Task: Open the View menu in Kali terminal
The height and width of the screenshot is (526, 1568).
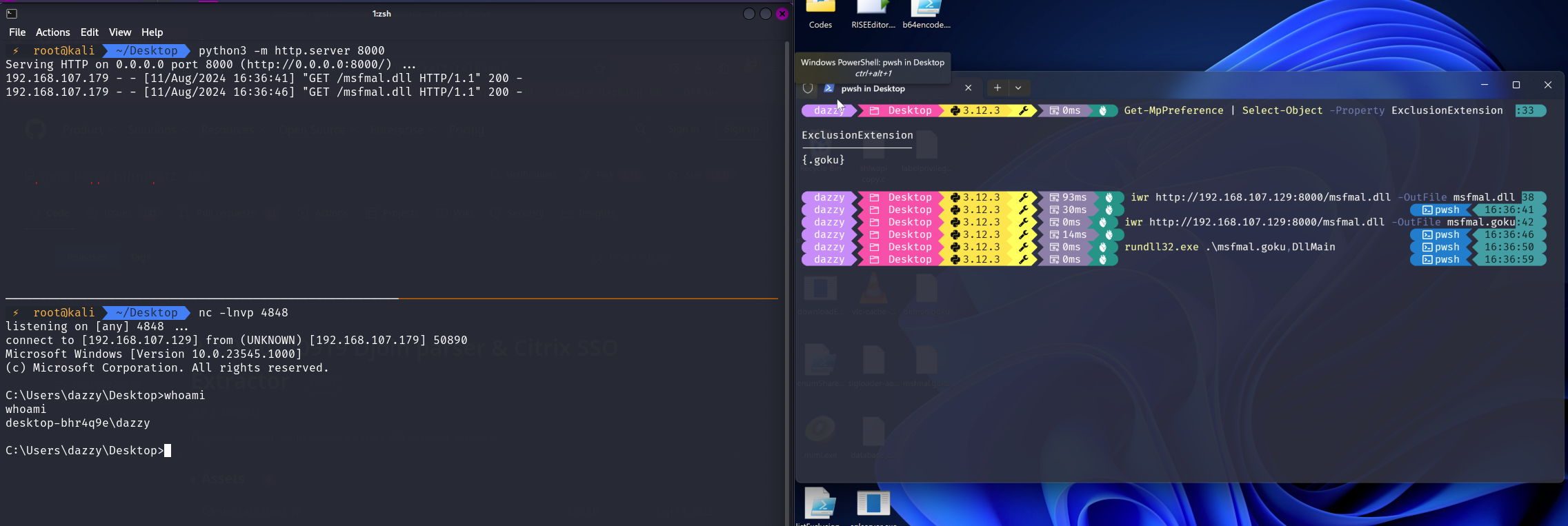Action: click(120, 32)
